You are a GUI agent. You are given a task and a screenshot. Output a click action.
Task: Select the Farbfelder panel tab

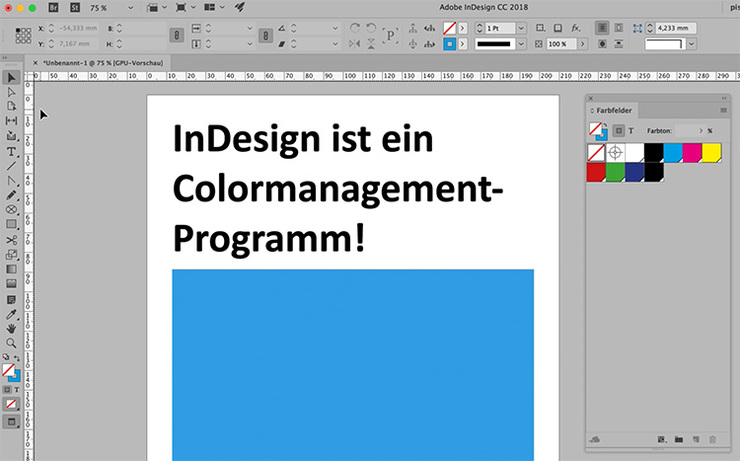(611, 110)
